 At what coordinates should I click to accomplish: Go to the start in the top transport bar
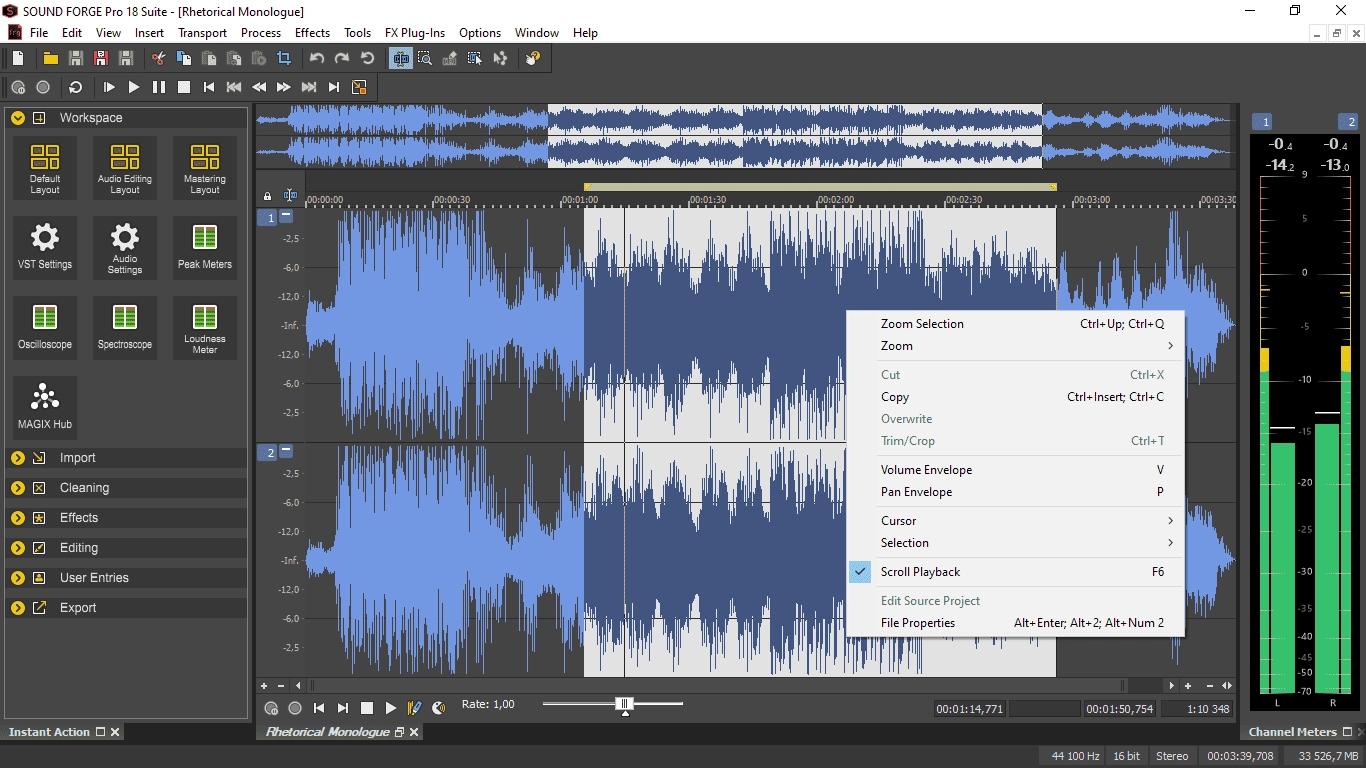pos(209,88)
